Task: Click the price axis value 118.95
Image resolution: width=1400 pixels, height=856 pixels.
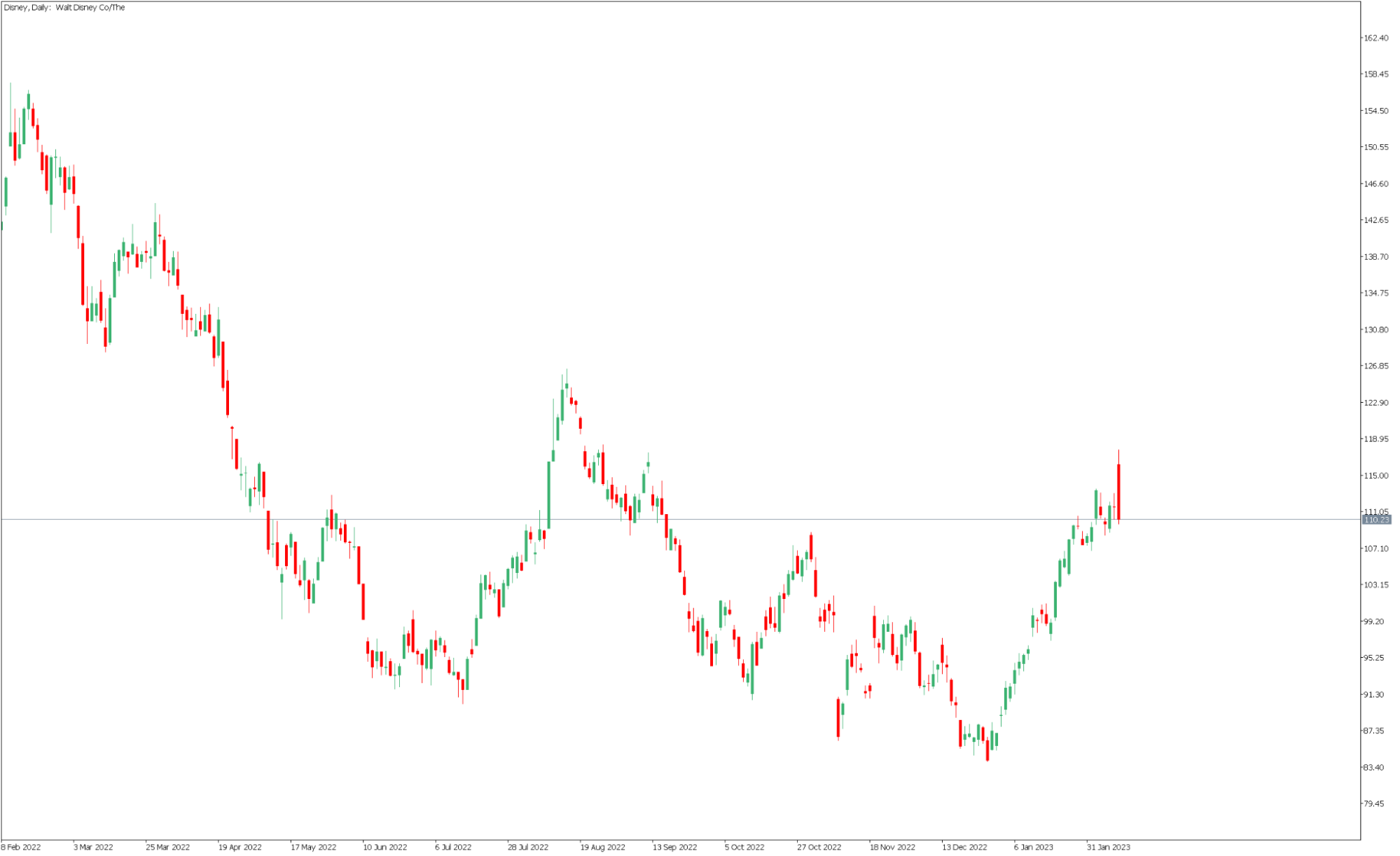Action: click(1375, 439)
